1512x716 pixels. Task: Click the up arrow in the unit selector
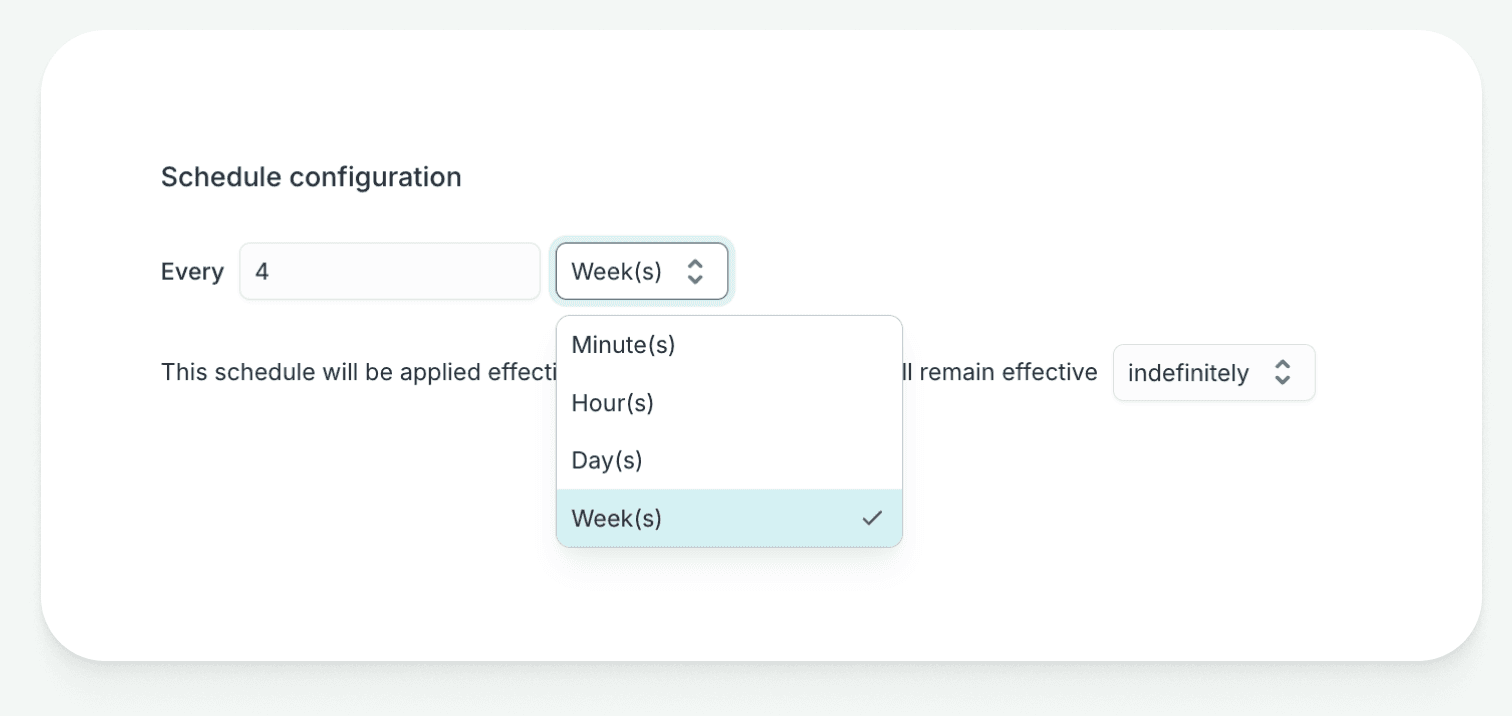click(696, 265)
